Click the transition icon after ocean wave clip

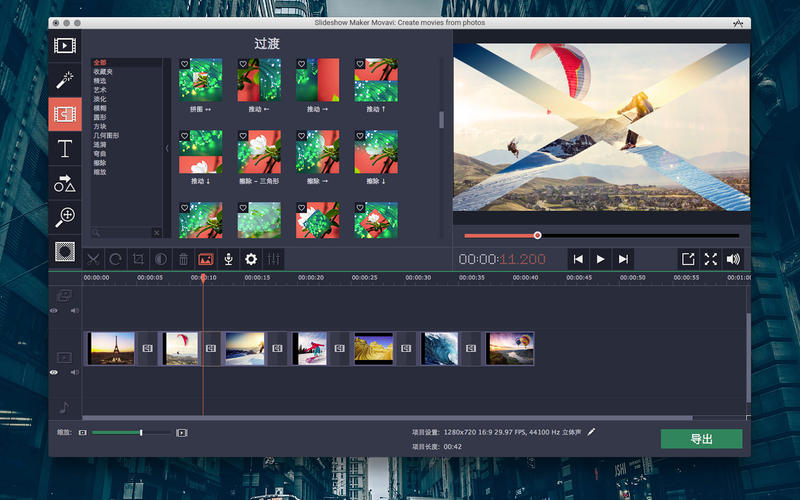(471, 348)
